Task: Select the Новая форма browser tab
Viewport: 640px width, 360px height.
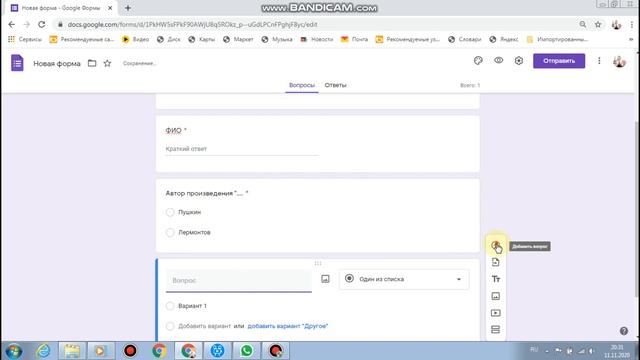Action: (61, 8)
